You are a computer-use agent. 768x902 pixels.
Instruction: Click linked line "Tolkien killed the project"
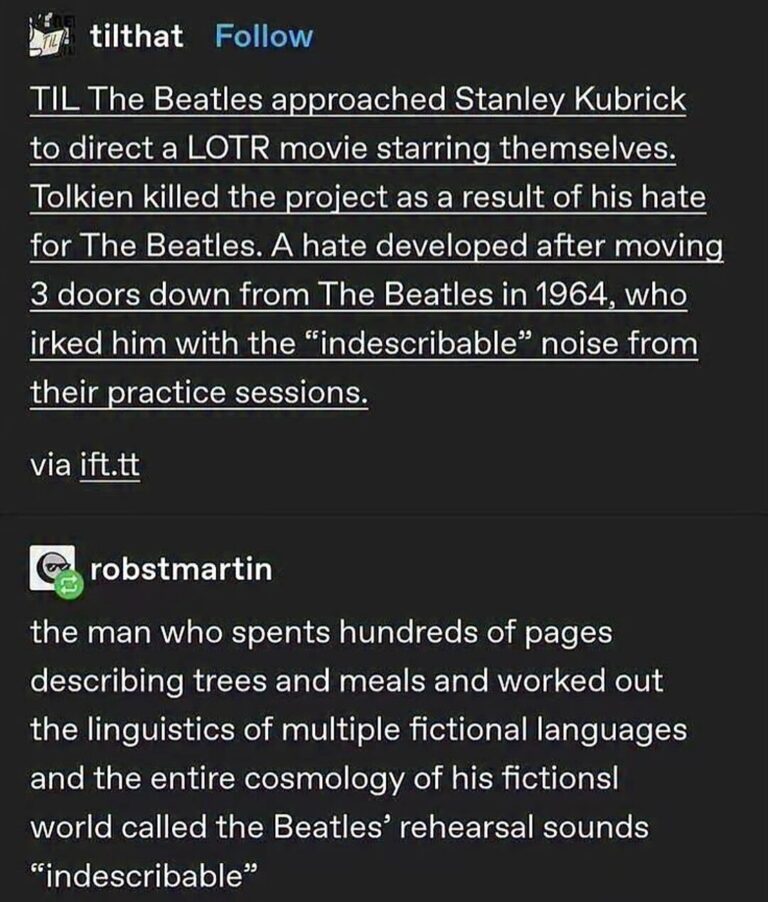point(368,197)
